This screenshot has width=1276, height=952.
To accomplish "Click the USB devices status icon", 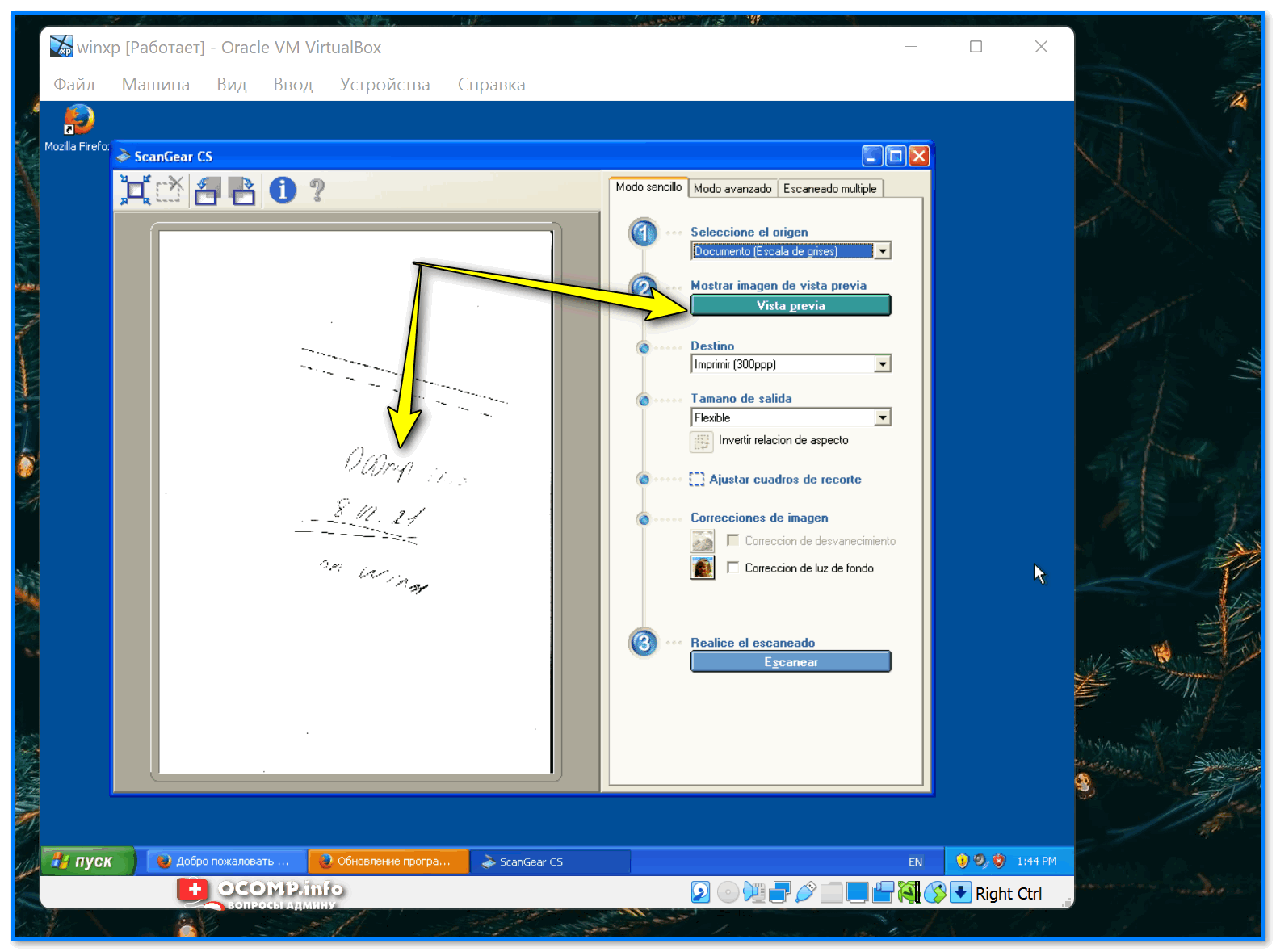I will [805, 892].
